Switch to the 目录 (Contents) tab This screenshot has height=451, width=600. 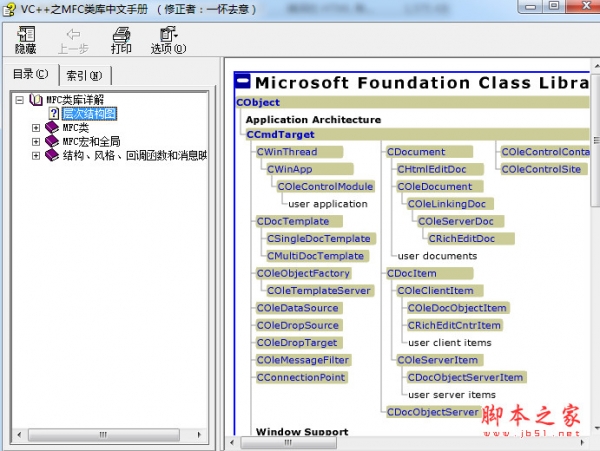[x=31, y=74]
